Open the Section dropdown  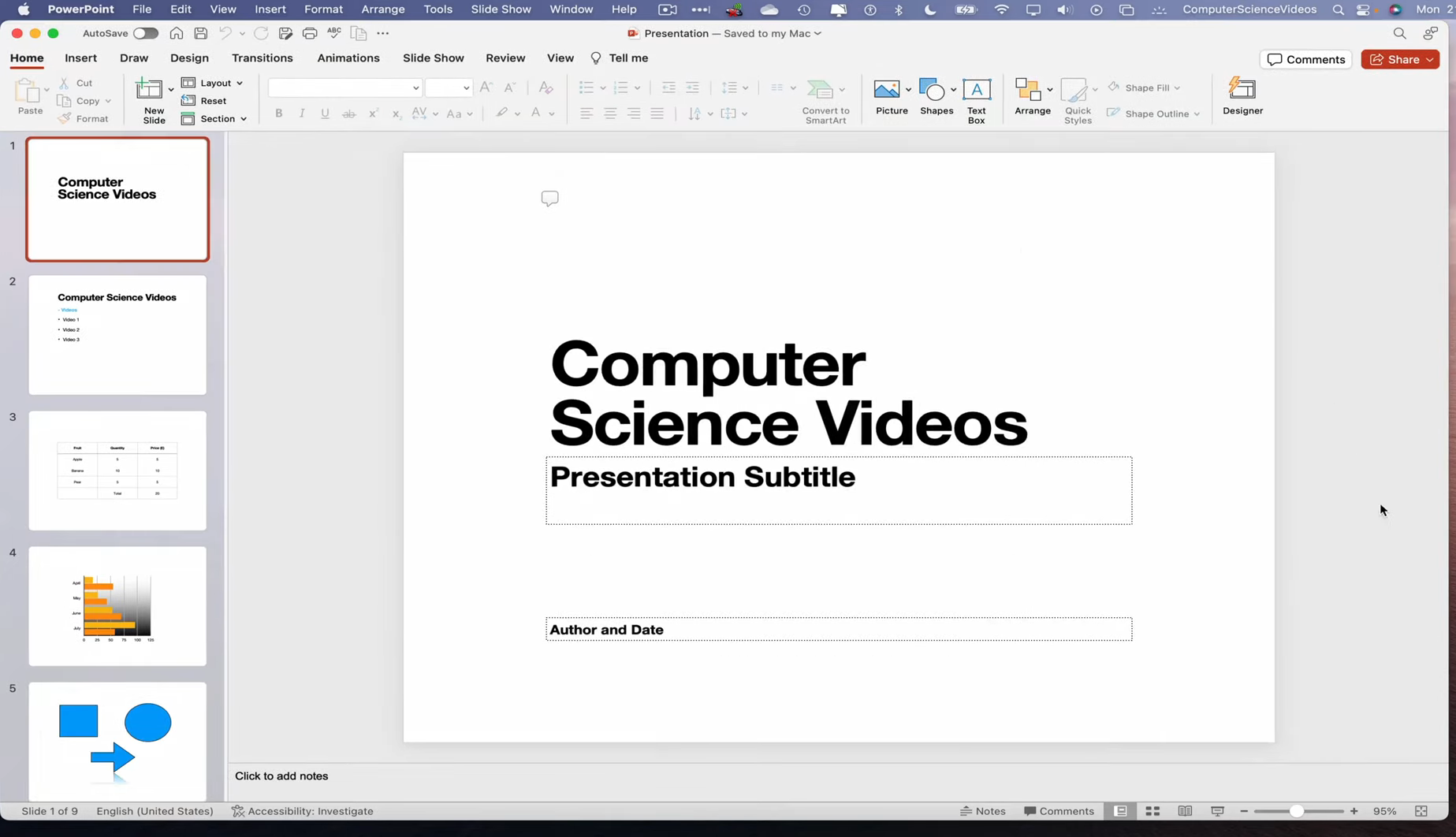pos(214,119)
